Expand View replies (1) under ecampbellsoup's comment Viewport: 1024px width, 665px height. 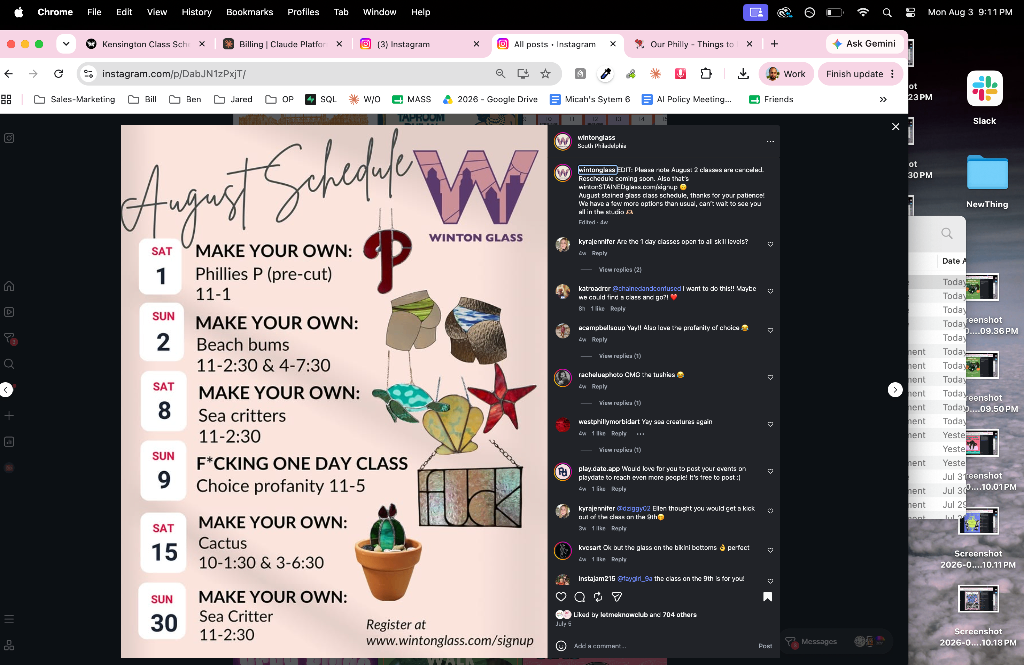pos(620,356)
